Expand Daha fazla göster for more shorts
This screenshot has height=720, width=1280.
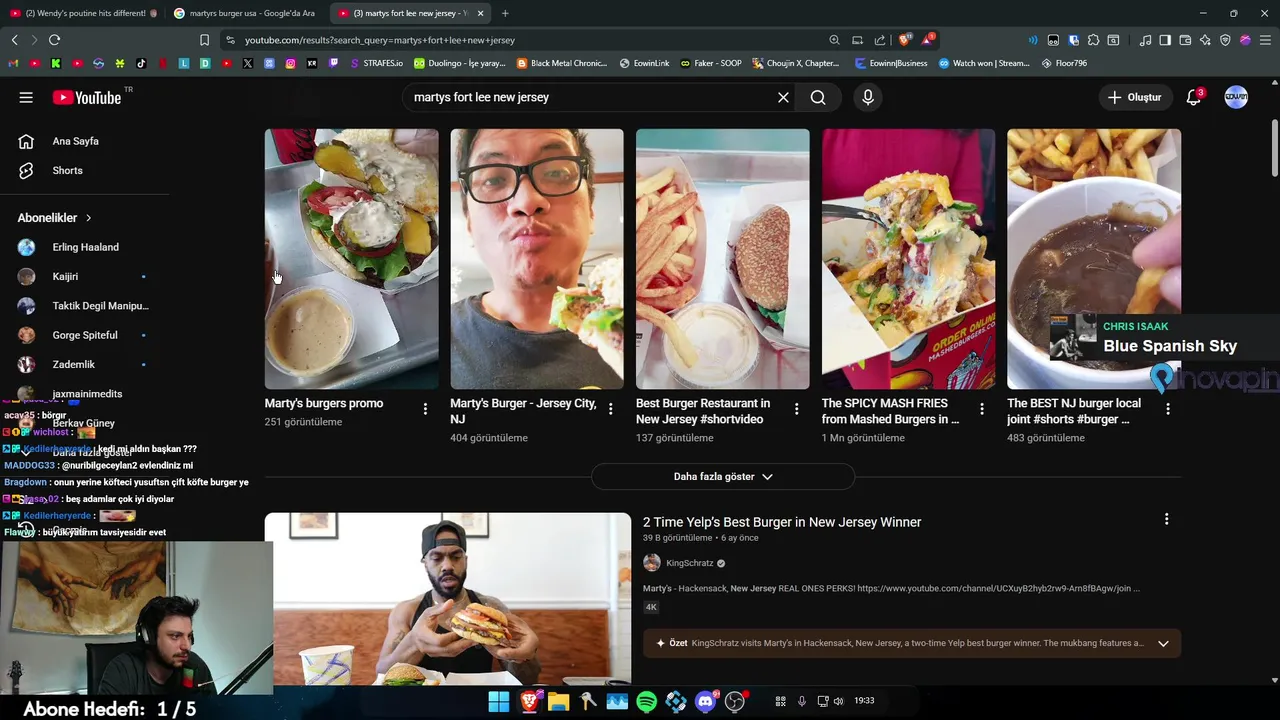[x=723, y=477]
